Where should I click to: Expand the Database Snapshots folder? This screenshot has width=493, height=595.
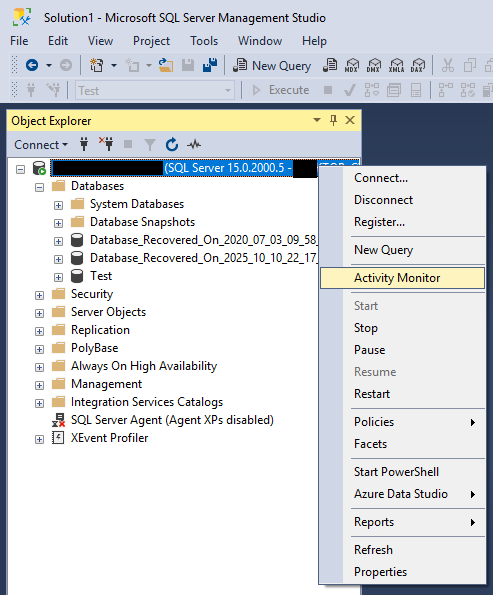(x=58, y=223)
